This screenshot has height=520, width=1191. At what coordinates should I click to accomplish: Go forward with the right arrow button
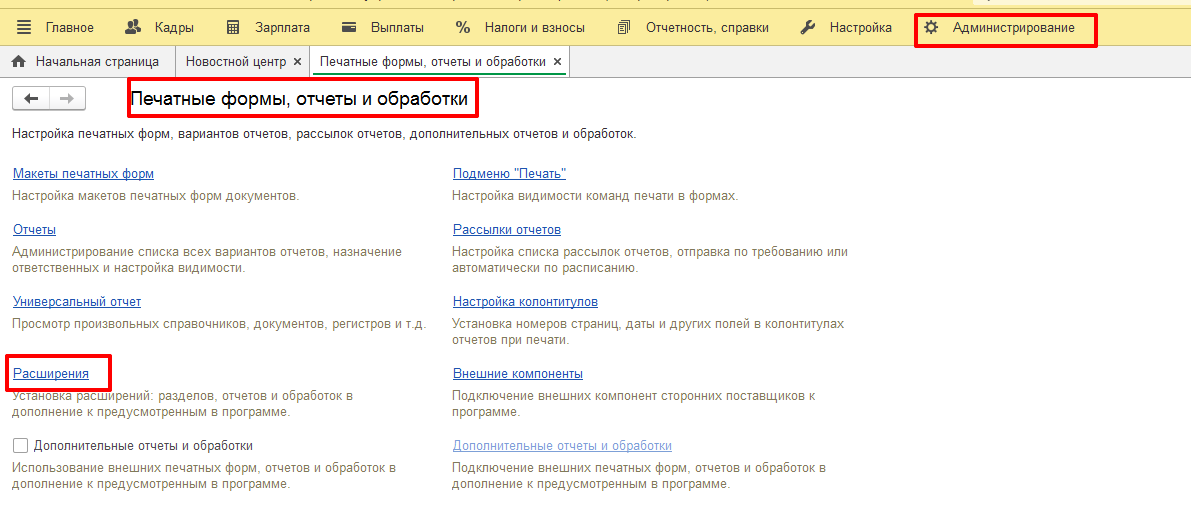point(67,98)
